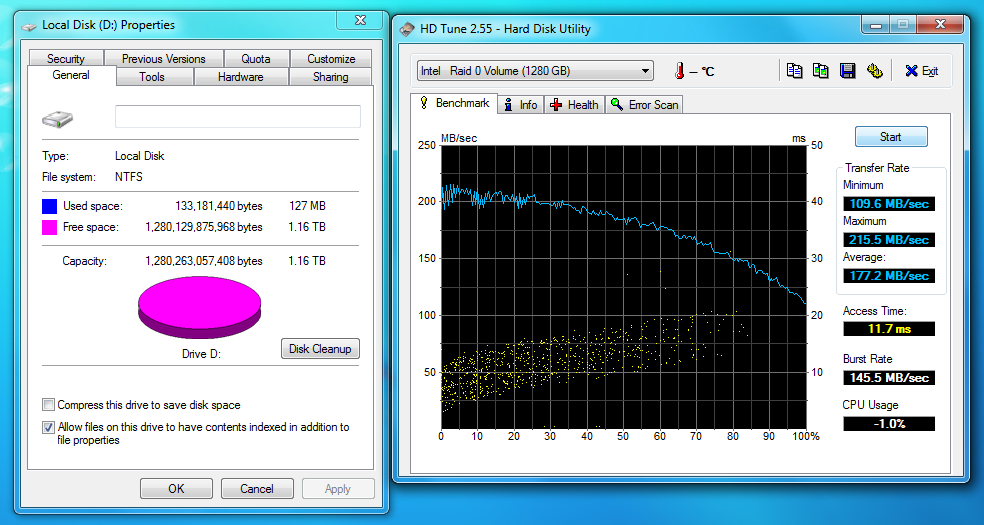Click the CPU Usage -1.0% value
The width and height of the screenshot is (984, 525).
pos(889,423)
